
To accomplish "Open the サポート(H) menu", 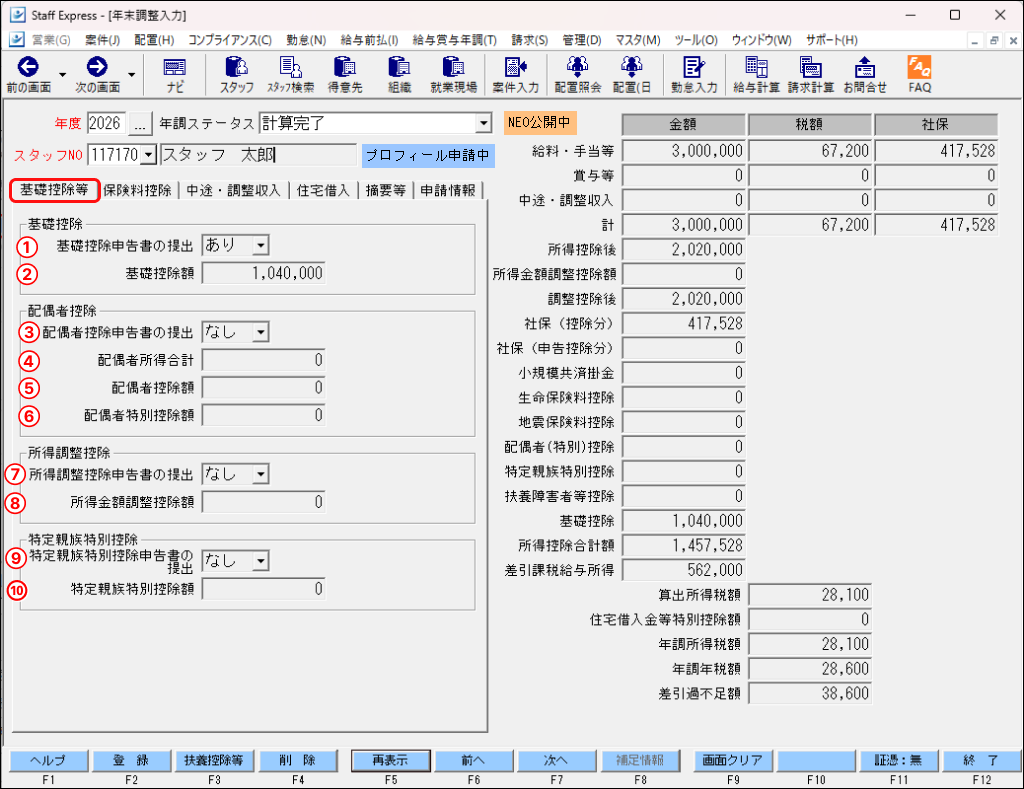I will [x=831, y=40].
